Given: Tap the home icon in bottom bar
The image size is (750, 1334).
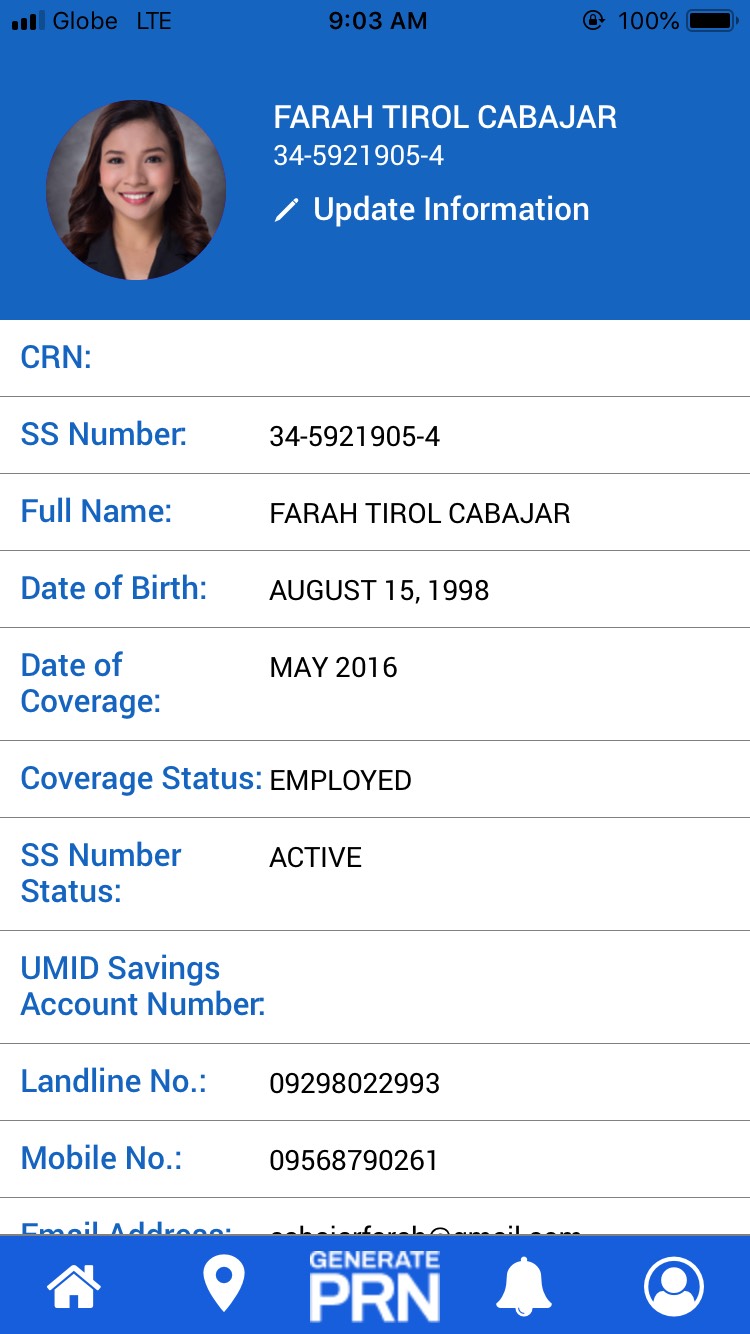Looking at the screenshot, I should tap(75, 1285).
